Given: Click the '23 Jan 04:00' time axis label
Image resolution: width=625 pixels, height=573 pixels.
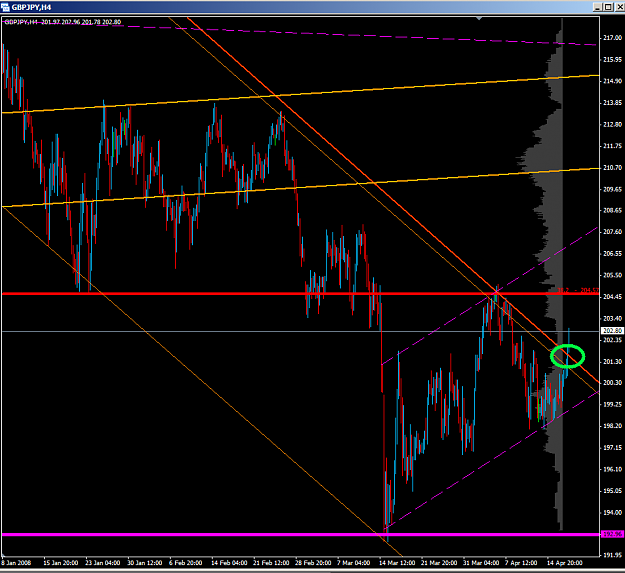Looking at the screenshot, I should (102, 563).
